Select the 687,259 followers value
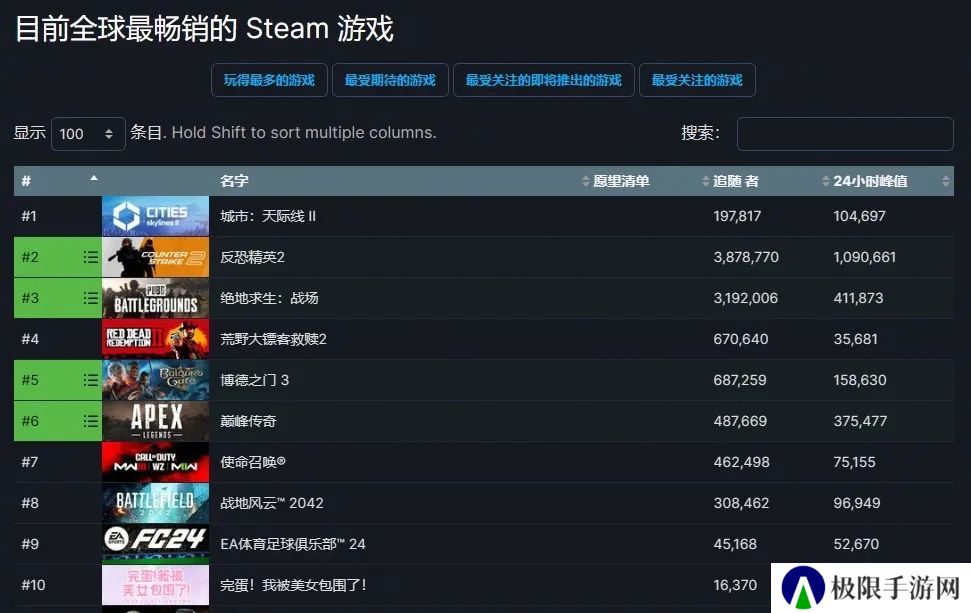The height and width of the screenshot is (613, 971). tap(740, 380)
